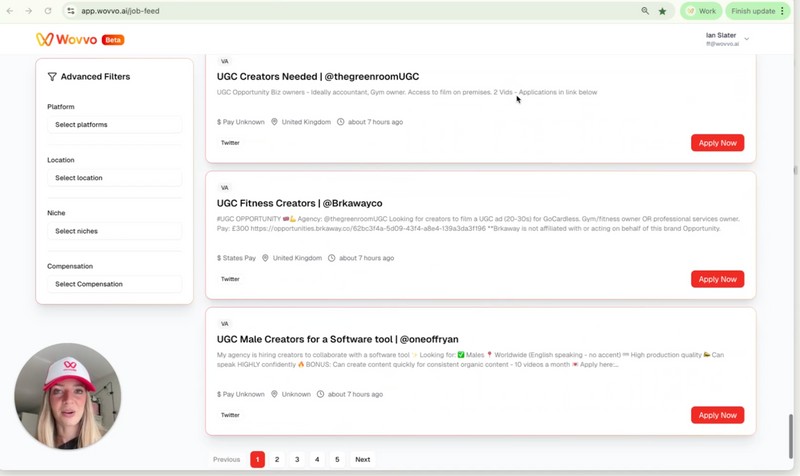Click United Kingdom on Brkawayco card

pyautogui.click(x=297, y=258)
